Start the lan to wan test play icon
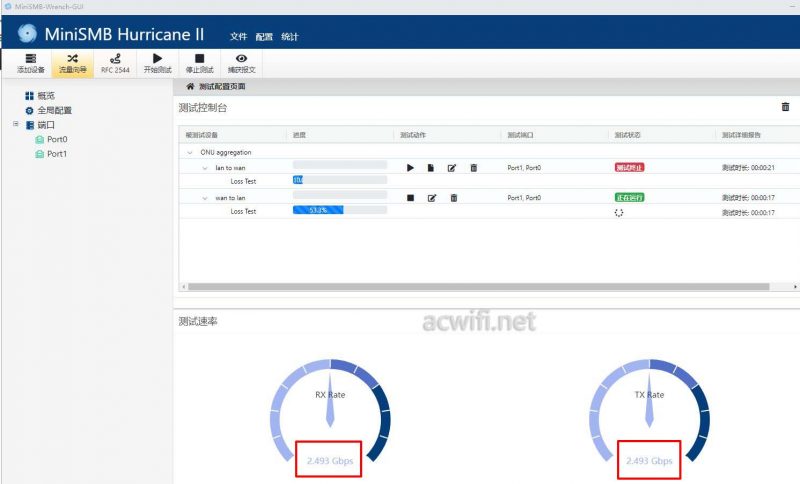The height and width of the screenshot is (484, 800). coord(410,168)
